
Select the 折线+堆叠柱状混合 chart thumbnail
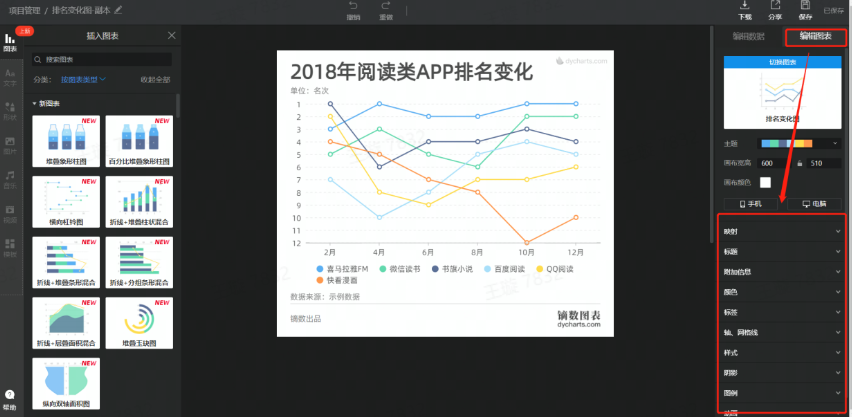139,202
